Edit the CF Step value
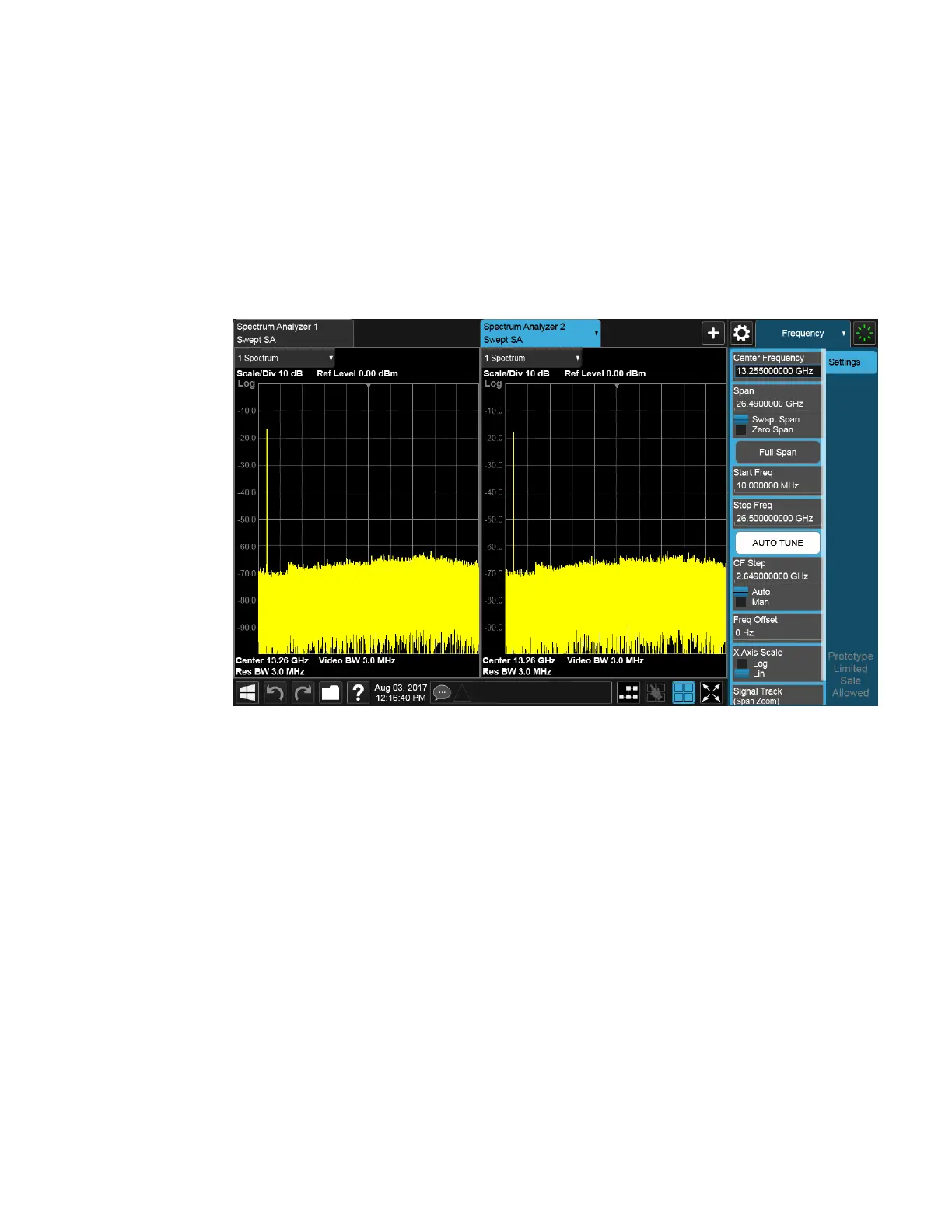This screenshot has width=952, height=1232. click(777, 576)
